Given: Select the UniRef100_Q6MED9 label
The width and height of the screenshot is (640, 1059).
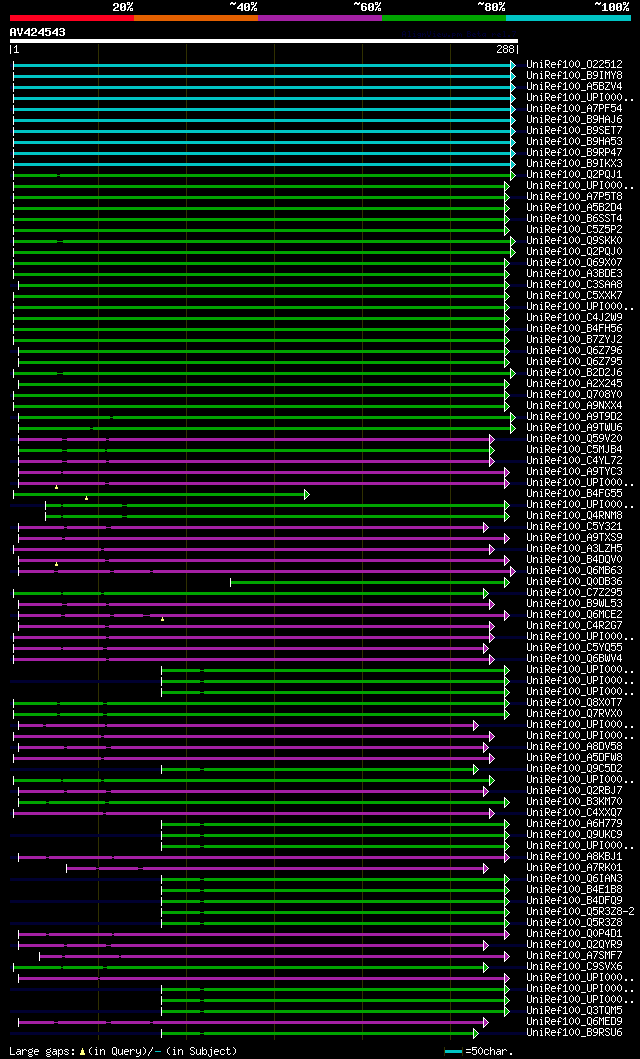Looking at the screenshot, I should point(575,1021).
